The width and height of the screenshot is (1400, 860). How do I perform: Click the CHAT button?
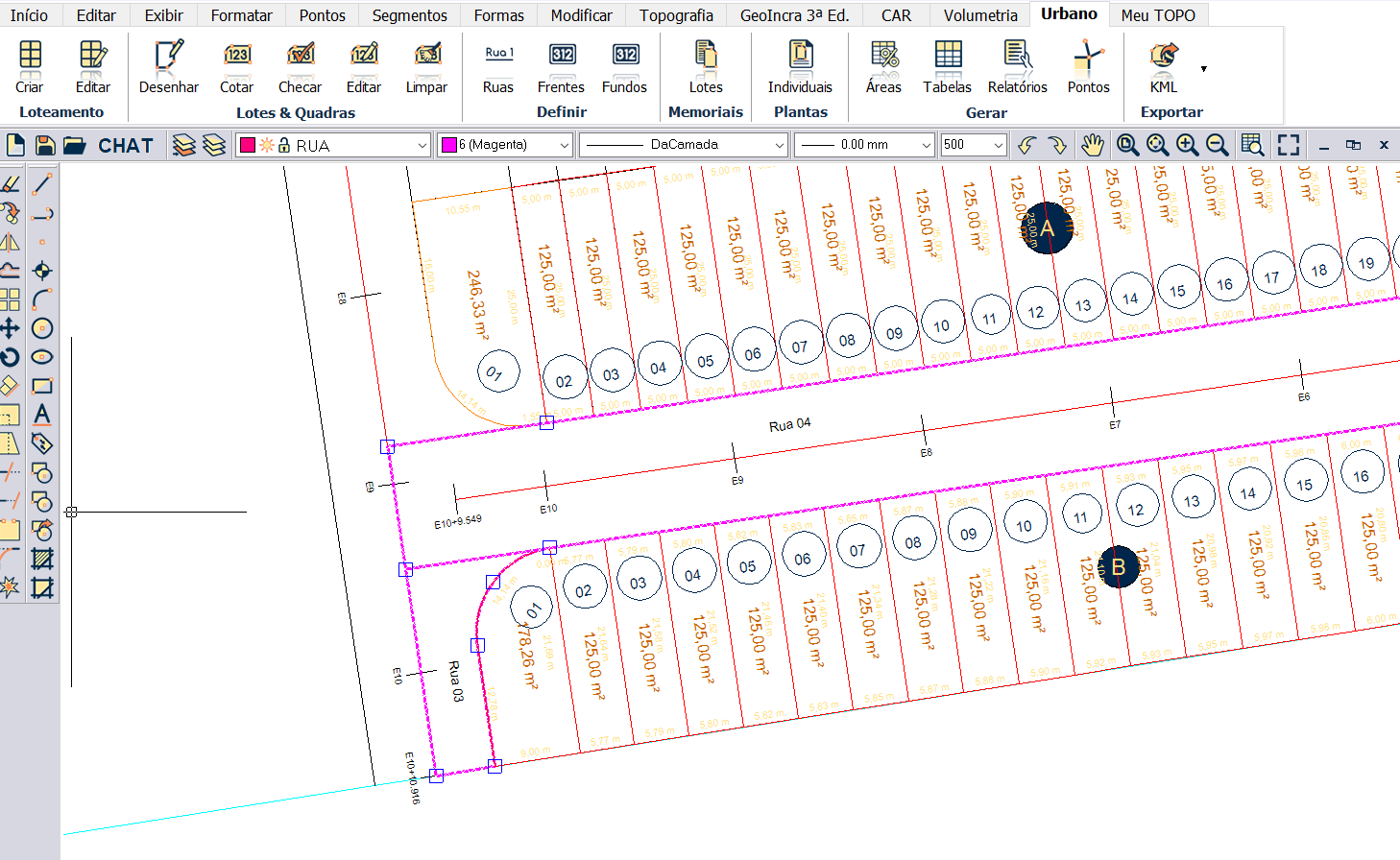pos(126,145)
